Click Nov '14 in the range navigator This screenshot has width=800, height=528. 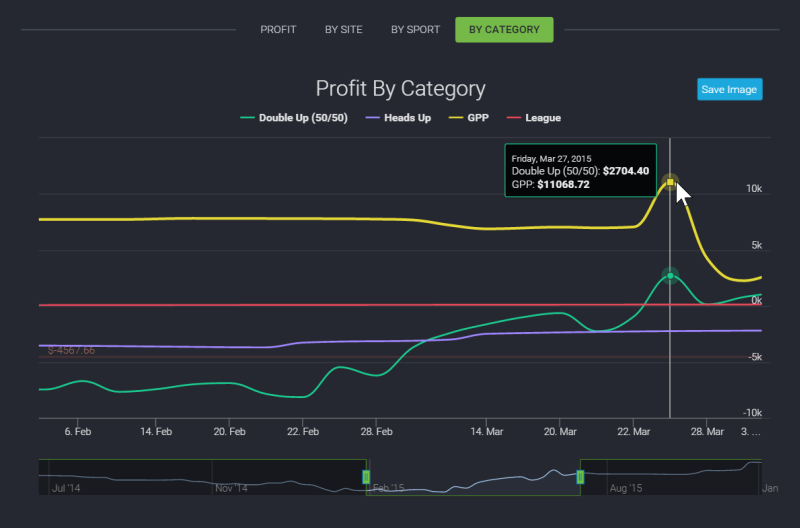tap(231, 488)
